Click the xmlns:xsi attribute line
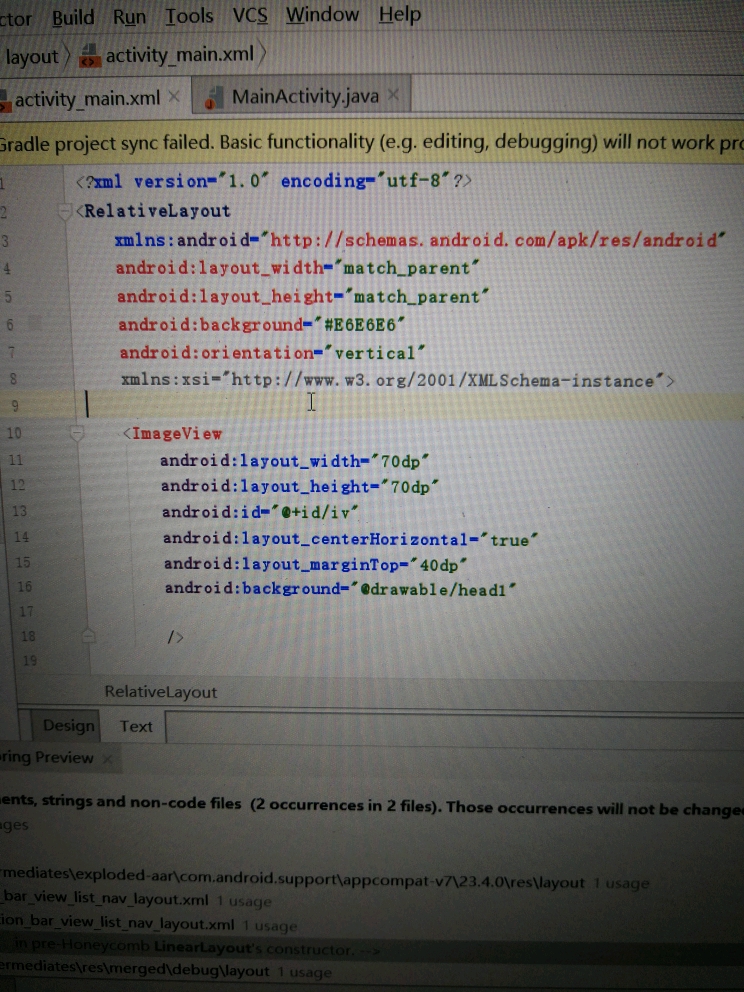 (398, 380)
